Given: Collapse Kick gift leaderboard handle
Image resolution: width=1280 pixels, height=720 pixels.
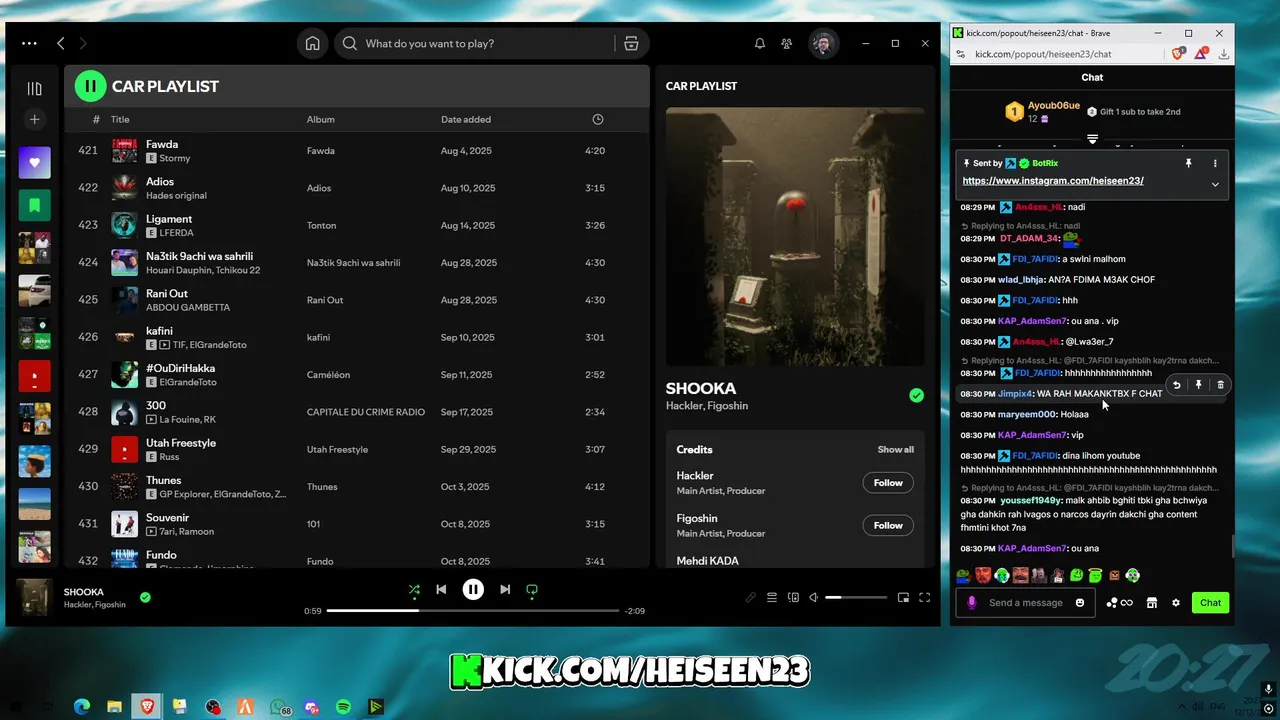Looking at the screenshot, I should (1092, 138).
